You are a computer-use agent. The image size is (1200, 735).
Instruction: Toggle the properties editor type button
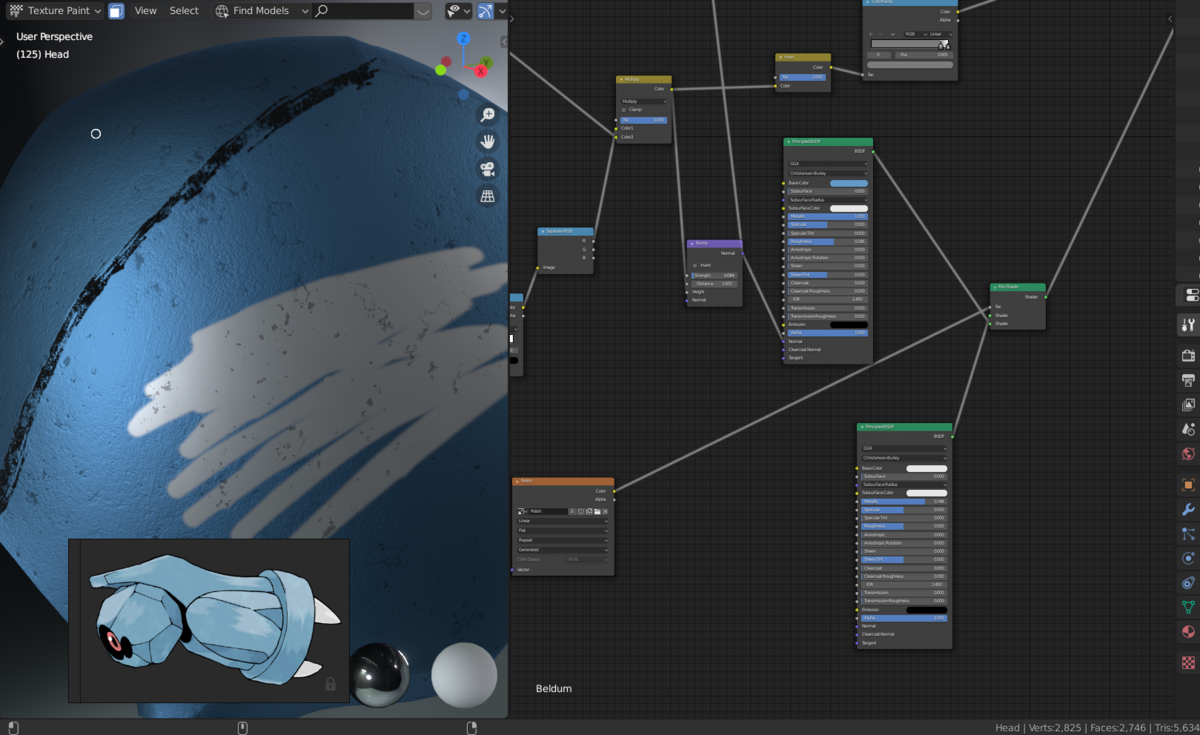pos(1191,295)
